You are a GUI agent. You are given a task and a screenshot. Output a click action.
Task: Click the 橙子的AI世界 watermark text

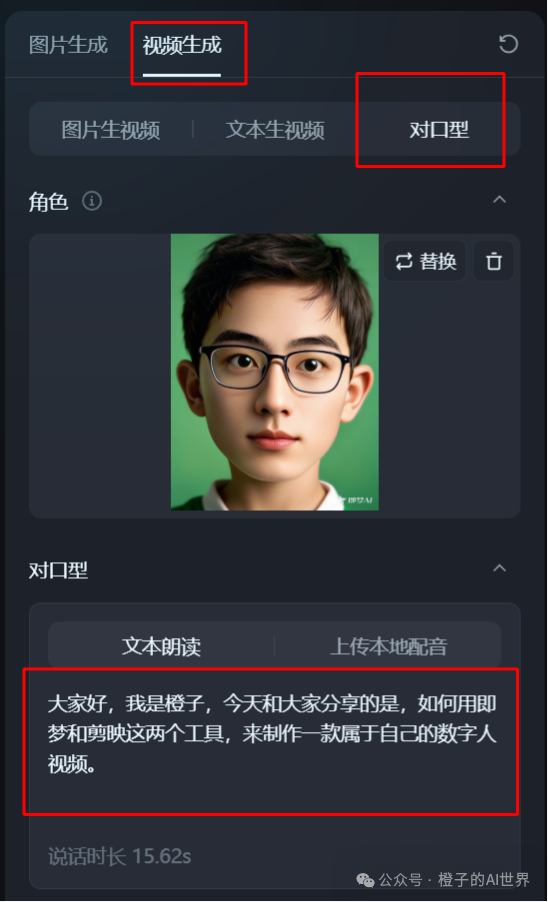(x=484, y=880)
